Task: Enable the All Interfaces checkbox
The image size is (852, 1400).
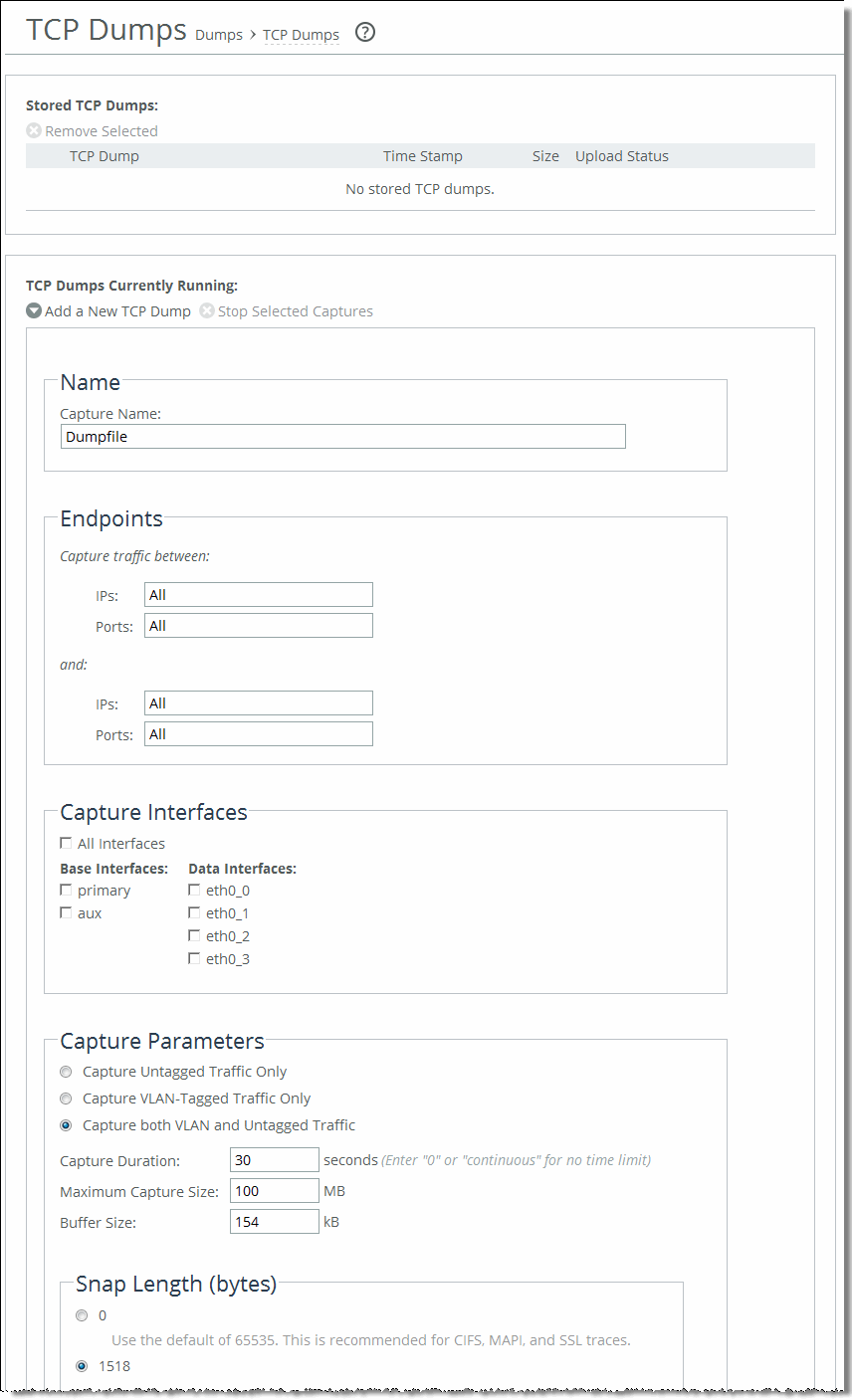Action: click(66, 843)
